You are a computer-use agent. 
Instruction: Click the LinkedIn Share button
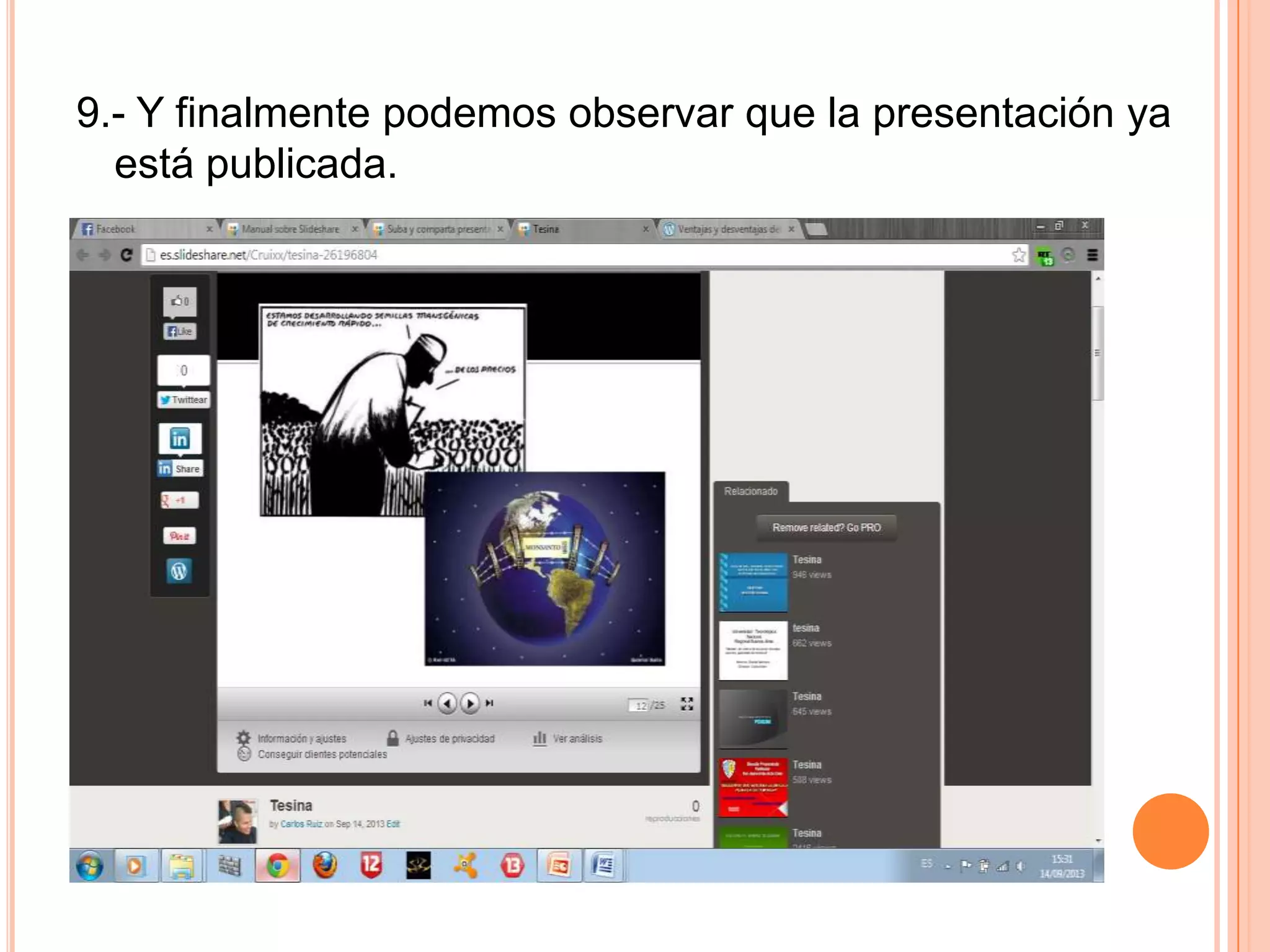180,469
